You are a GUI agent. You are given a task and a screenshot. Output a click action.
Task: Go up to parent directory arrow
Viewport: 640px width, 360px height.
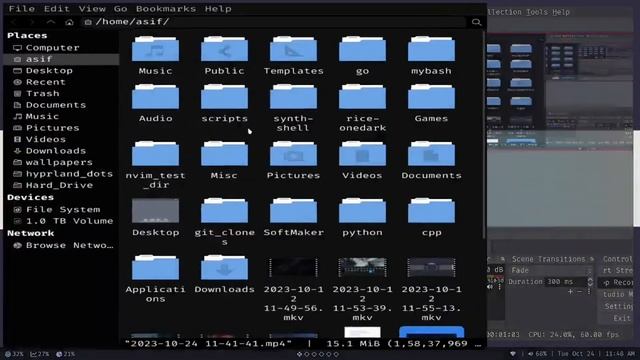pos(51,22)
